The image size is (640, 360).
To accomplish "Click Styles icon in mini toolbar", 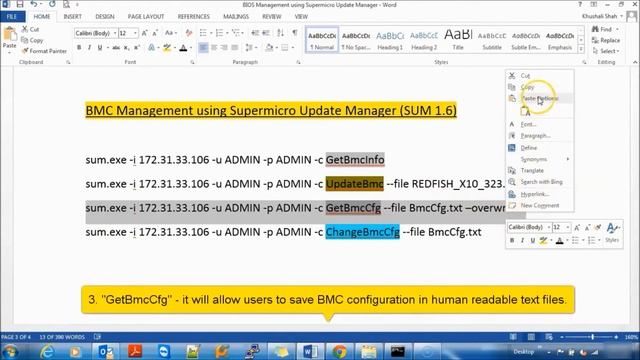I will click(x=612, y=233).
